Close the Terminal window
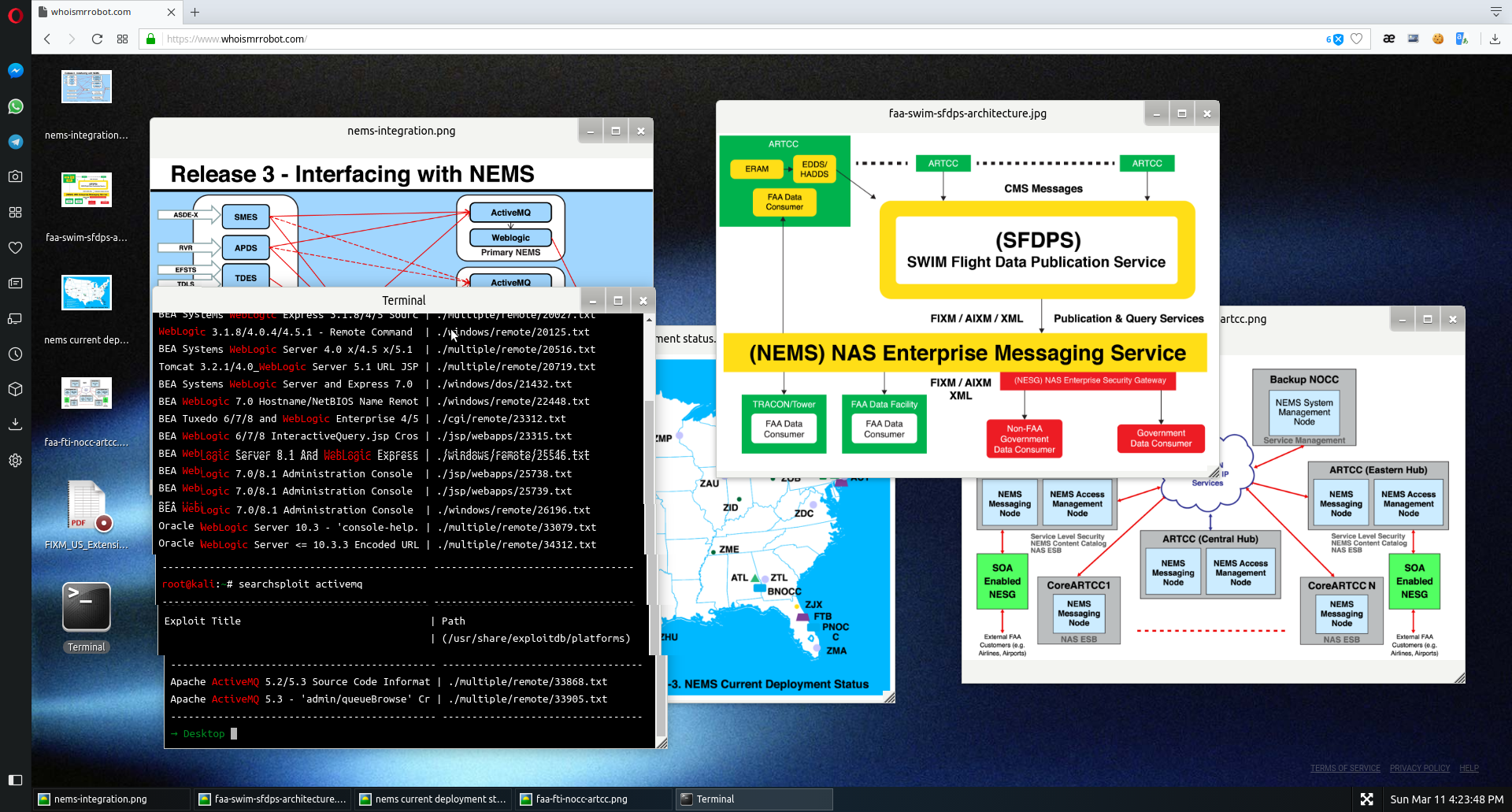1512x812 pixels. pyautogui.click(x=643, y=300)
